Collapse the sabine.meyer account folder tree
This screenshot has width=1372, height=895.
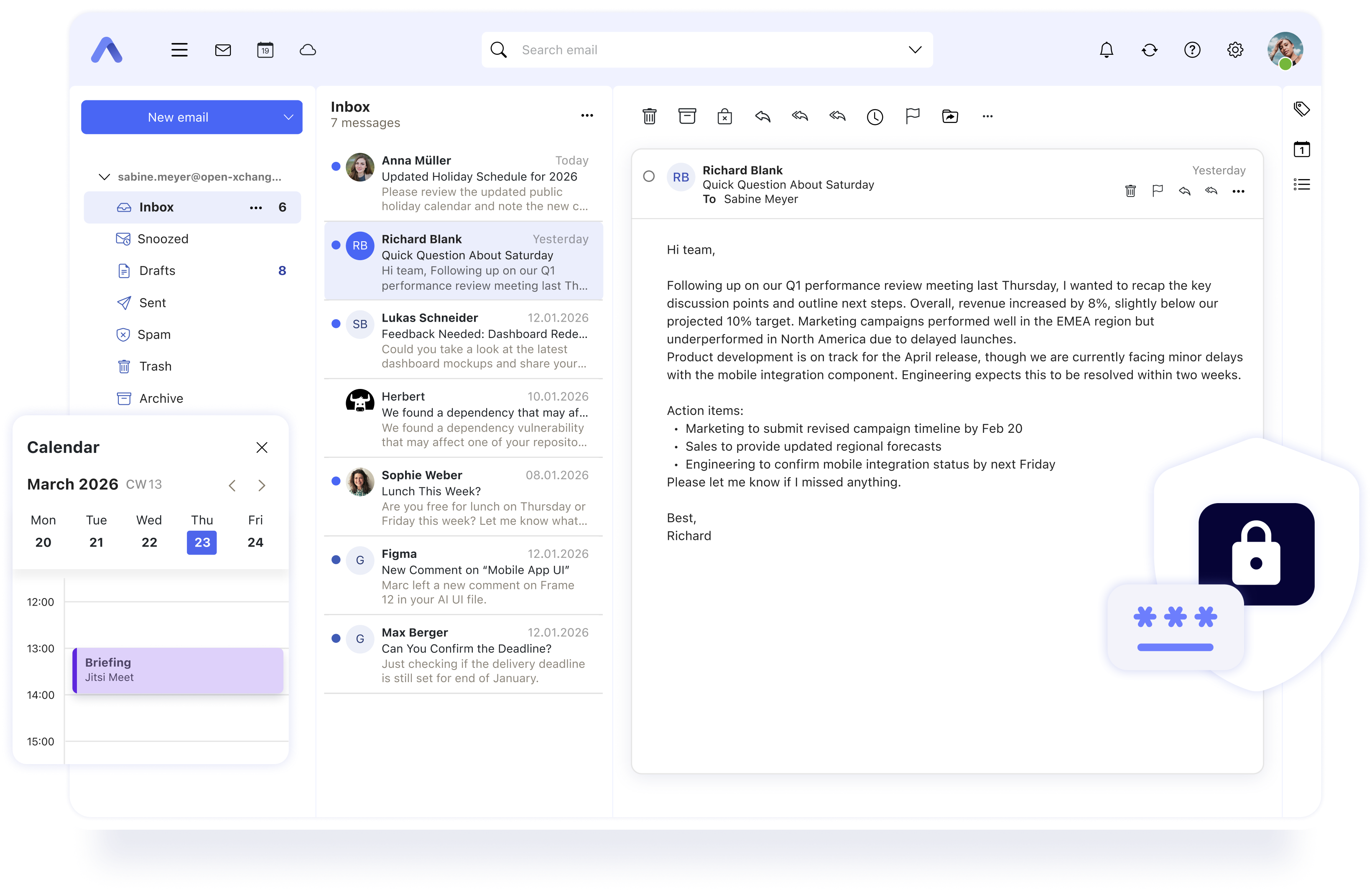(105, 177)
